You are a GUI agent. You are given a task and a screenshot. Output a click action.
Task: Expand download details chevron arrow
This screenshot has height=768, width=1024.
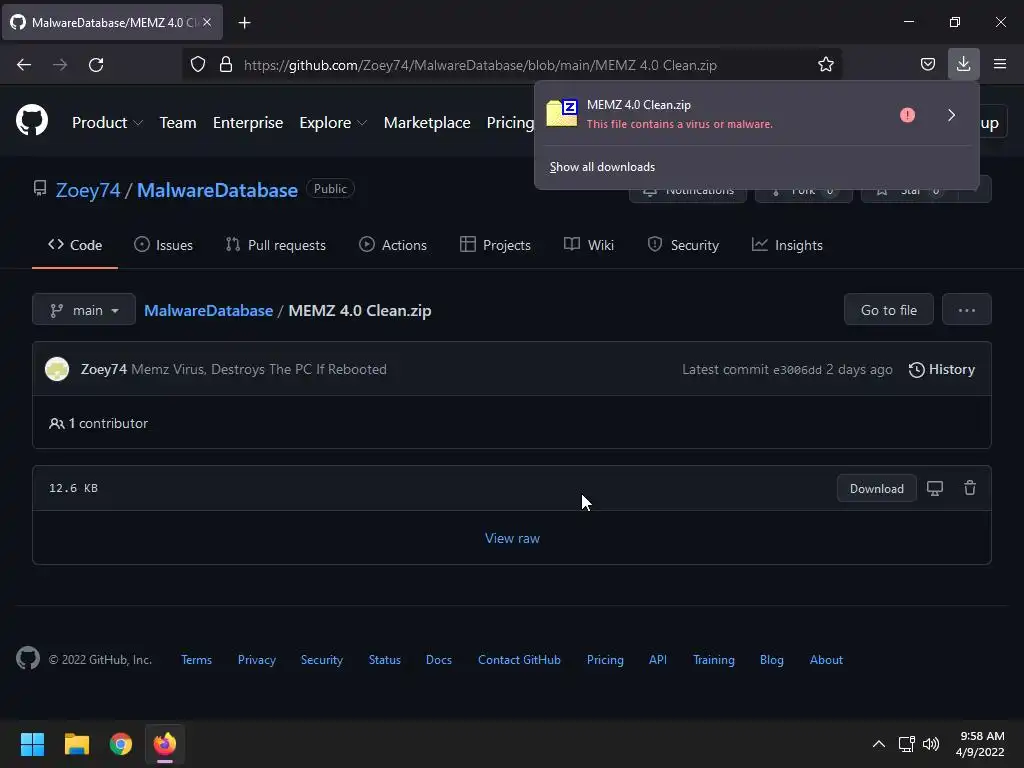pos(952,115)
